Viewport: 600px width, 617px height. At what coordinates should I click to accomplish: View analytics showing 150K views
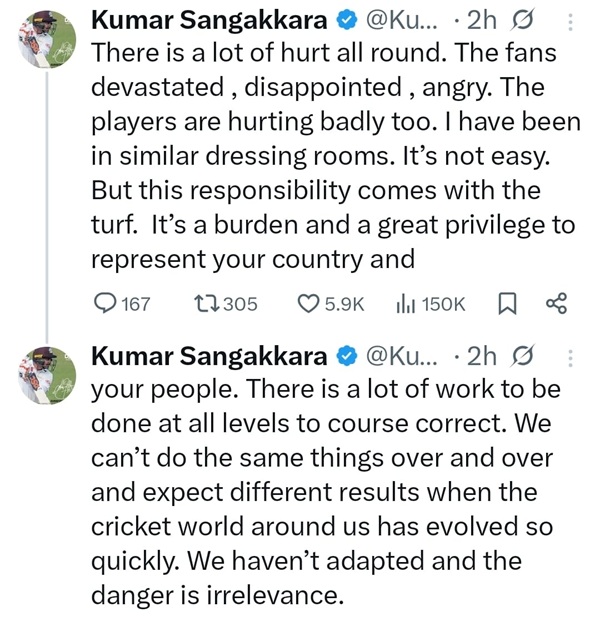(x=408, y=304)
